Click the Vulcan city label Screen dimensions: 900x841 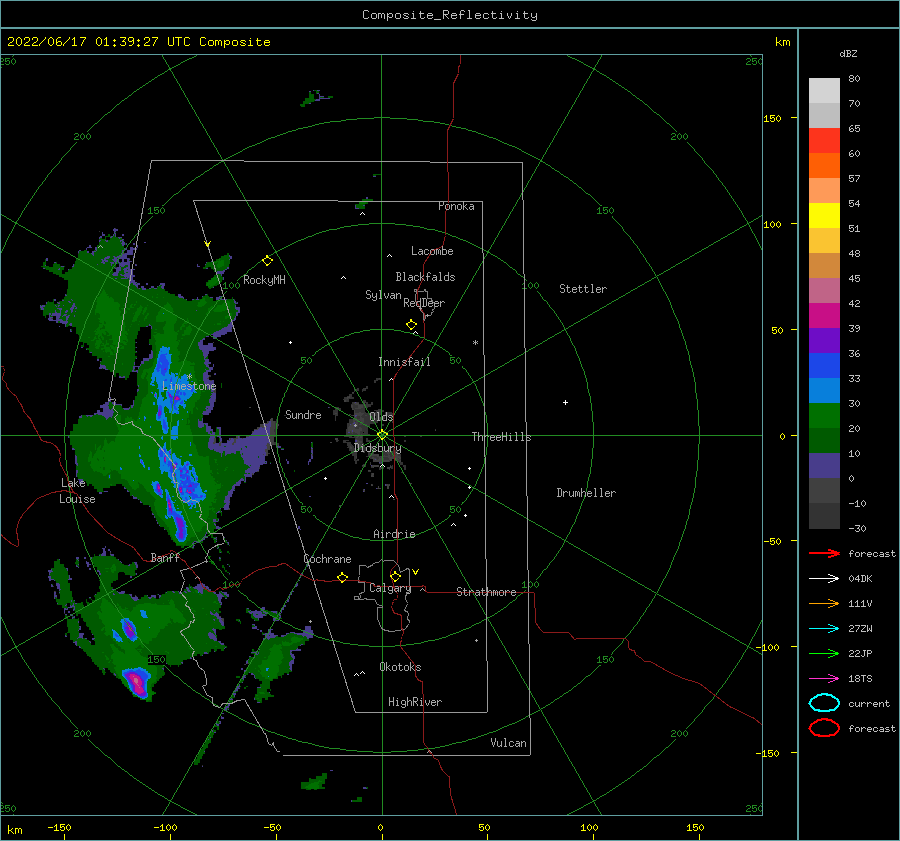[x=508, y=743]
